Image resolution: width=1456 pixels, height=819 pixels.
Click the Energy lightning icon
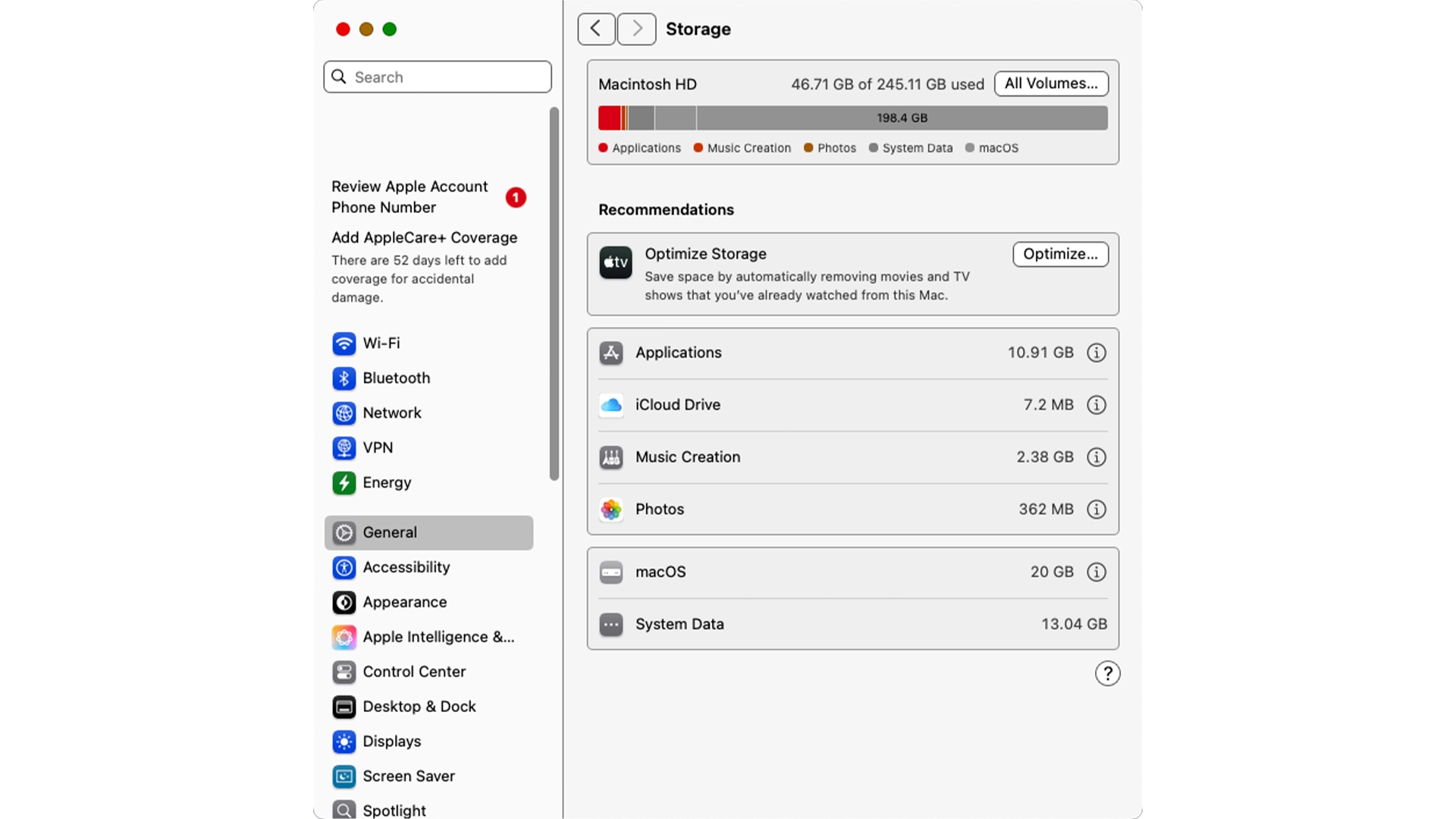point(344,483)
